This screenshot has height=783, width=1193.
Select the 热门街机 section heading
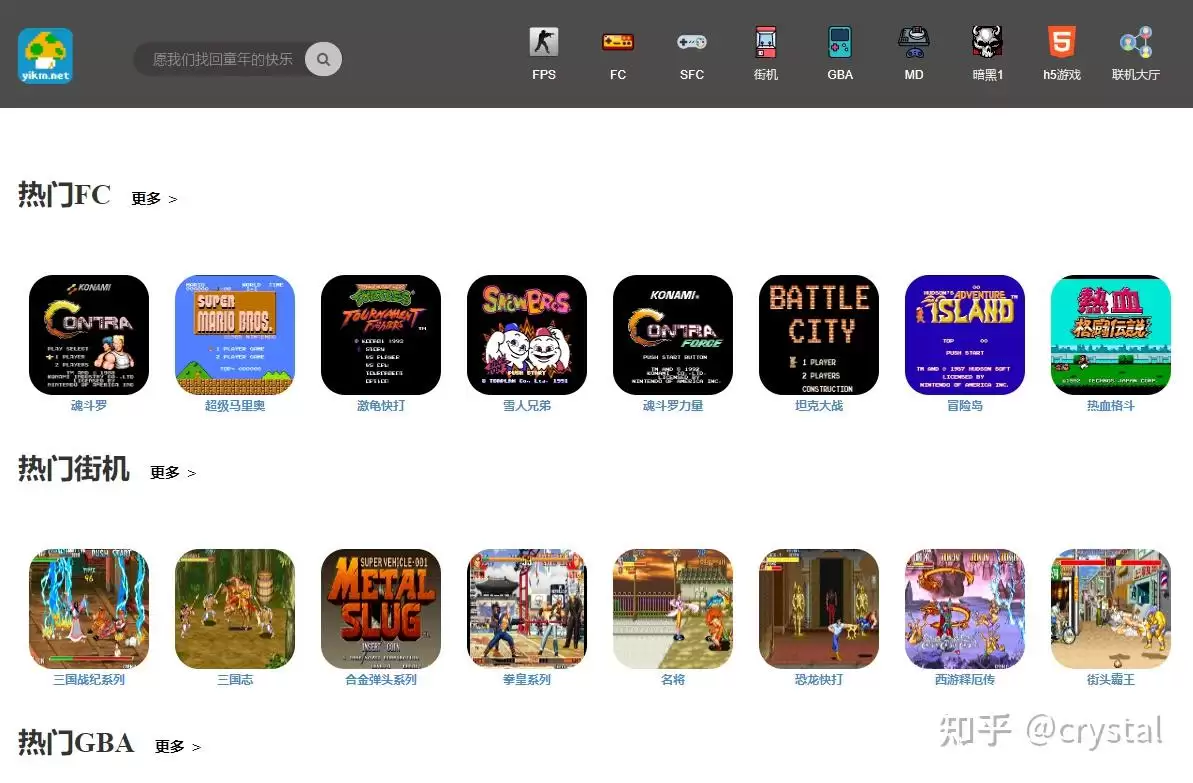pyautogui.click(x=74, y=469)
